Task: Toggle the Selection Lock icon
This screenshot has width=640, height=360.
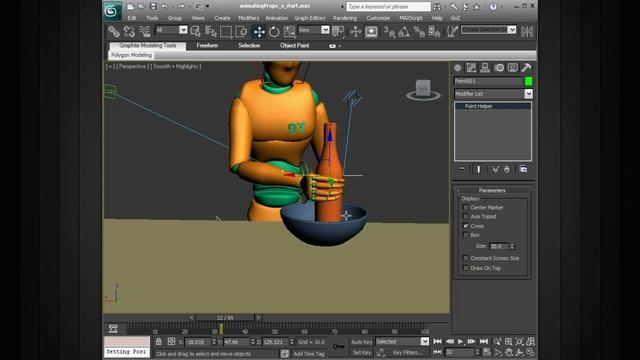Action: [x=159, y=342]
